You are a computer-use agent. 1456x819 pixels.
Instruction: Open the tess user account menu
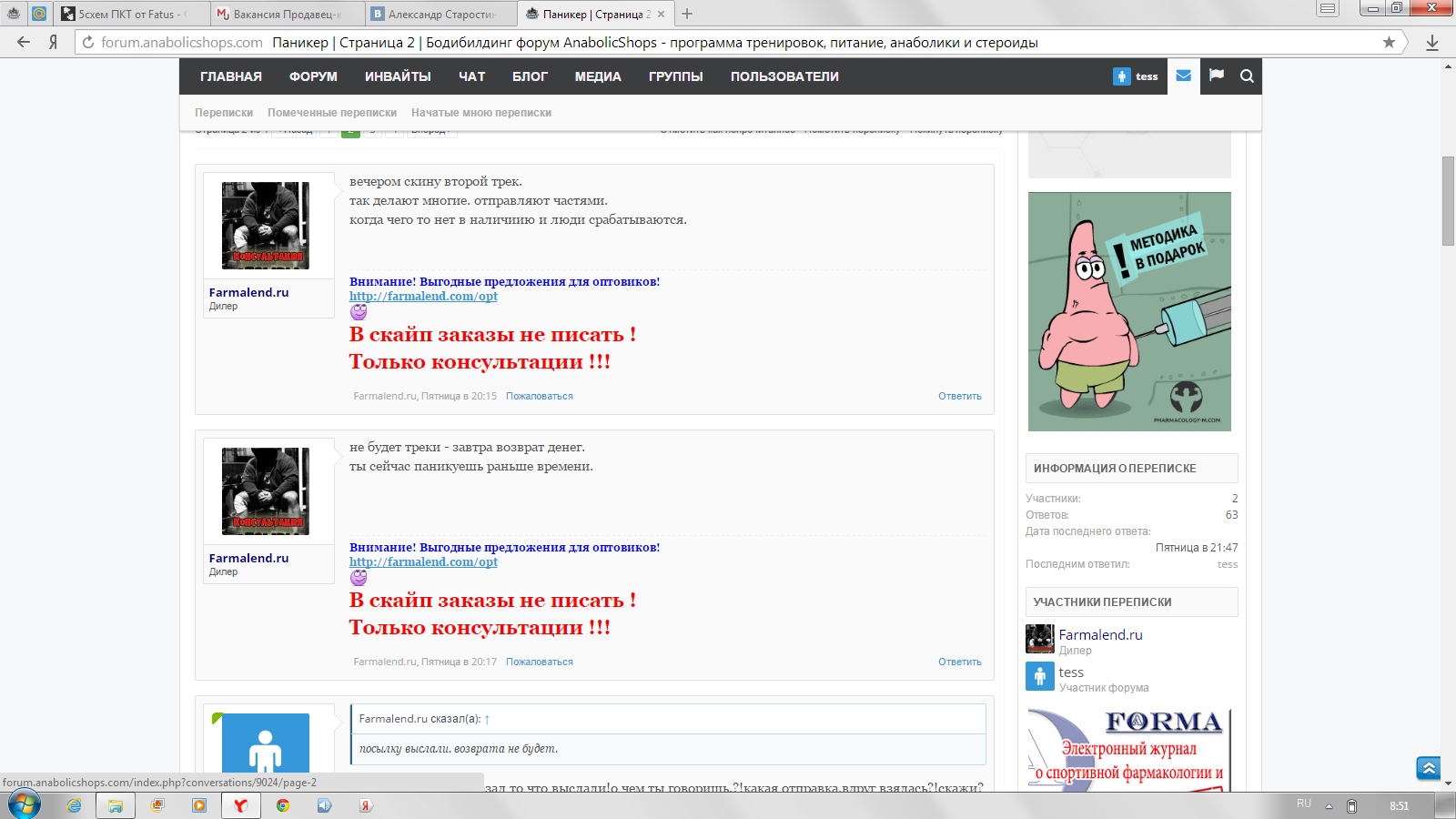coord(1136,76)
